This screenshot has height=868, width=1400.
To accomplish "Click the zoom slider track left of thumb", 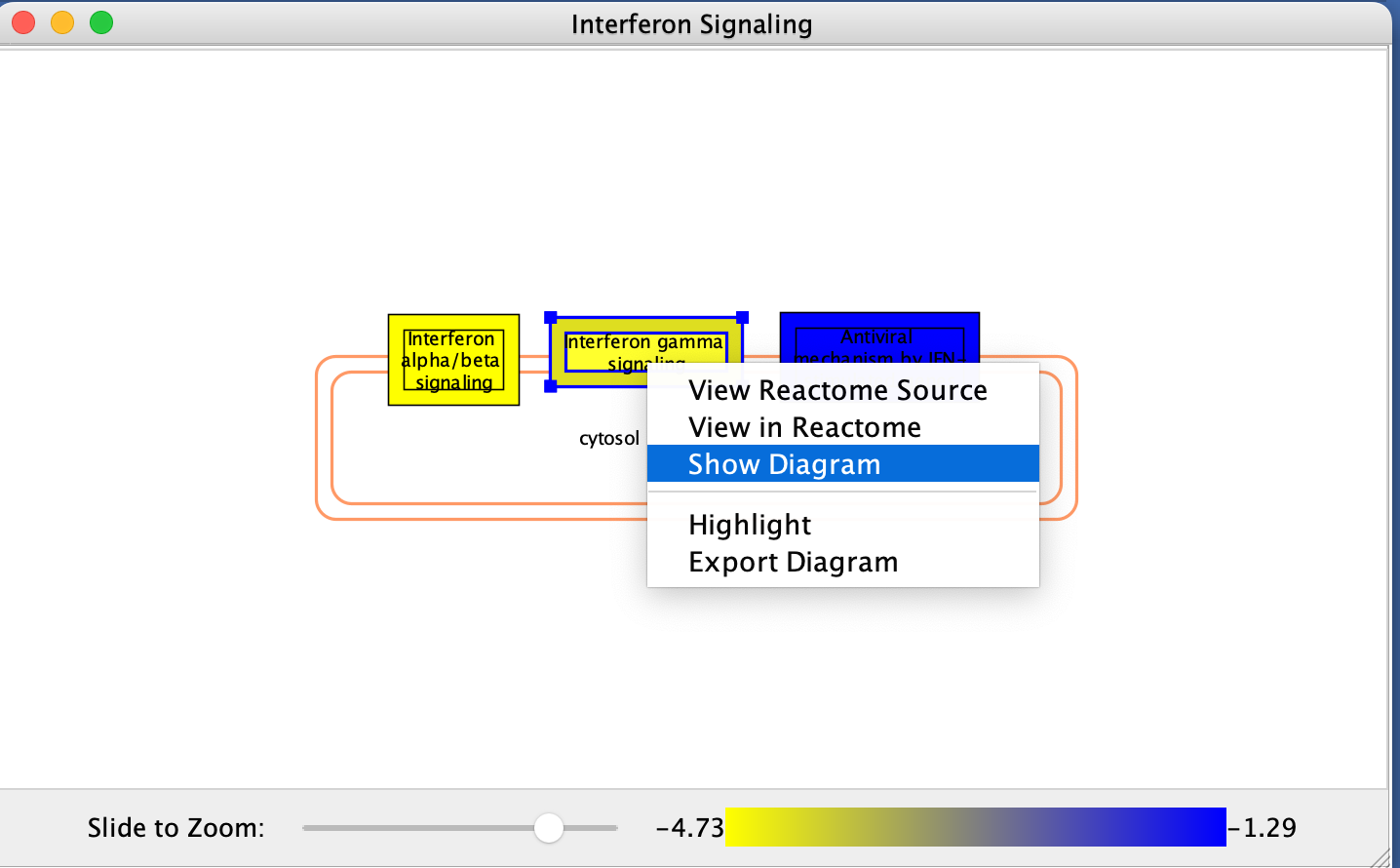I will [x=419, y=828].
